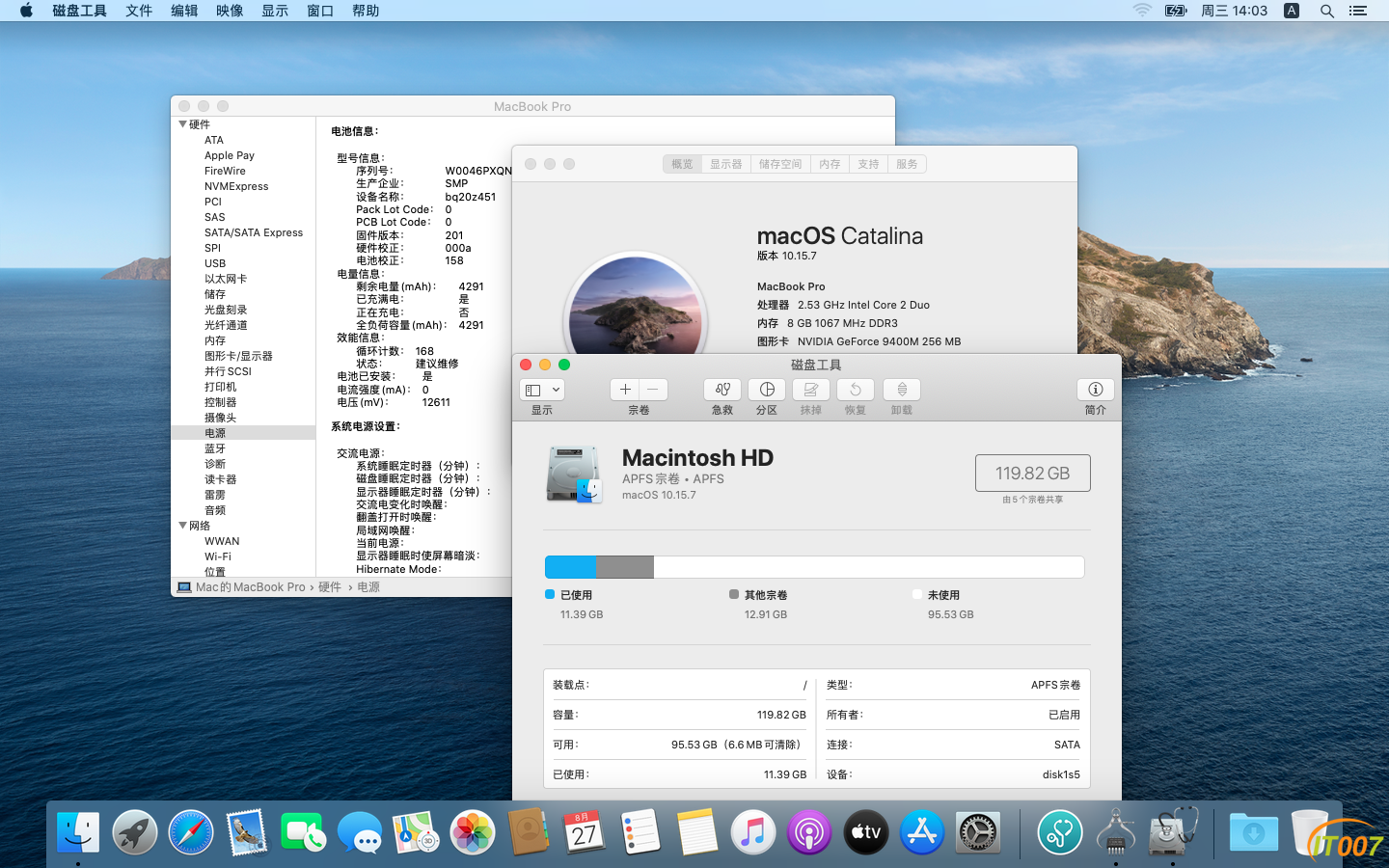The image size is (1389, 868).
Task: Click the Unmount (卸载) toolbar icon
Action: point(902,389)
